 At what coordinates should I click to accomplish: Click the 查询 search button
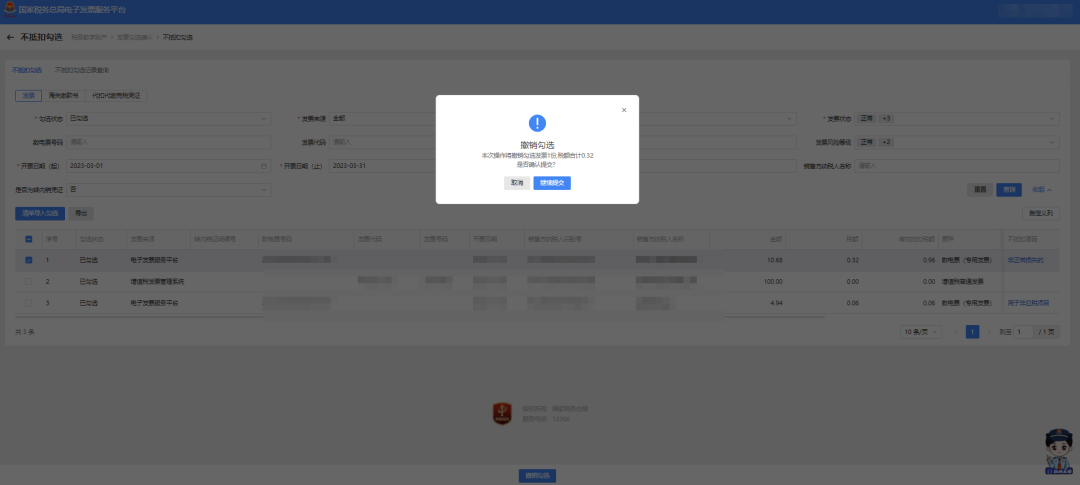[x=1009, y=189]
